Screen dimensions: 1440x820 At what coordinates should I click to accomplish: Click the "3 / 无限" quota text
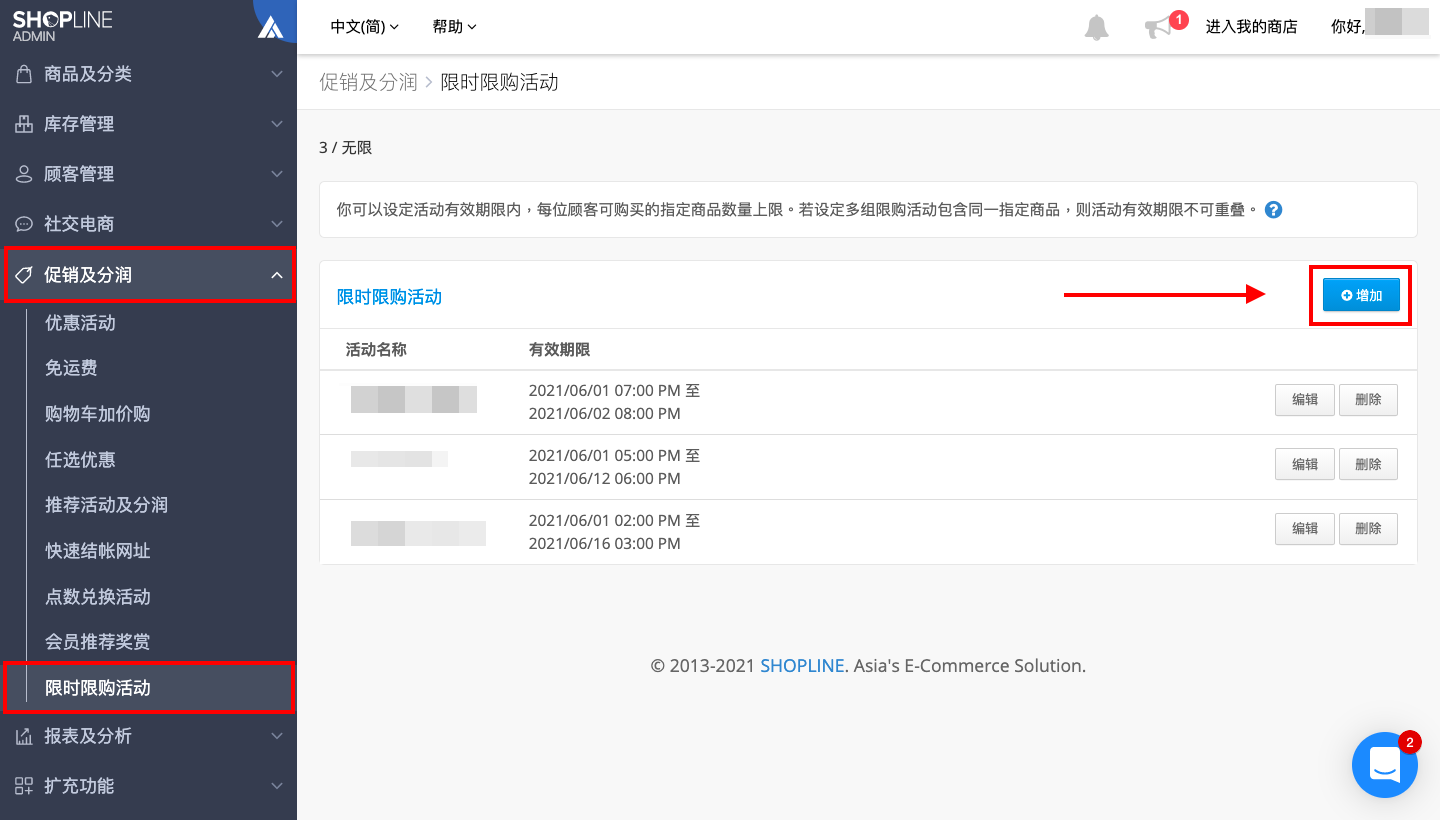pyautogui.click(x=345, y=147)
